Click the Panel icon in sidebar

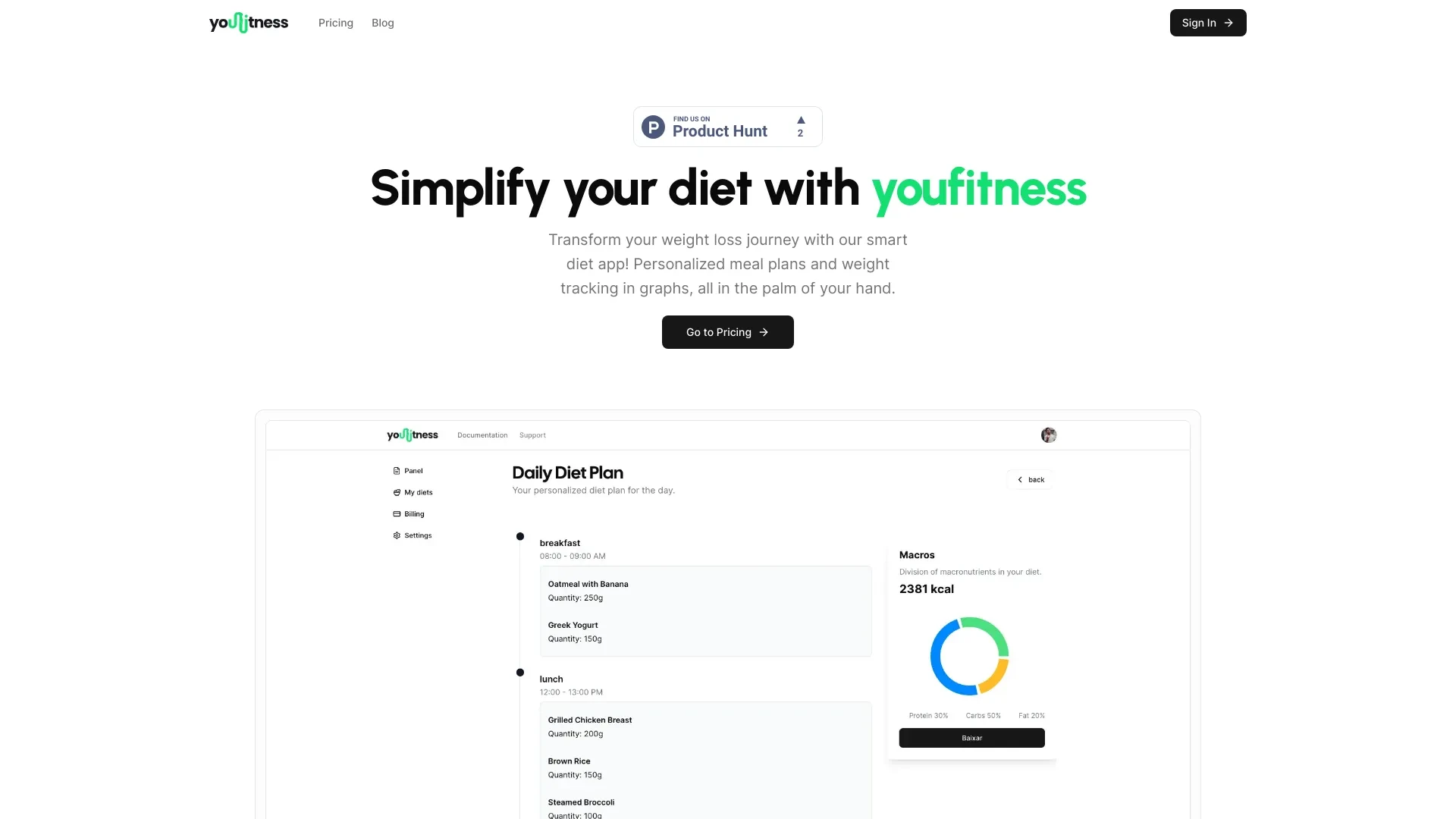tap(396, 470)
